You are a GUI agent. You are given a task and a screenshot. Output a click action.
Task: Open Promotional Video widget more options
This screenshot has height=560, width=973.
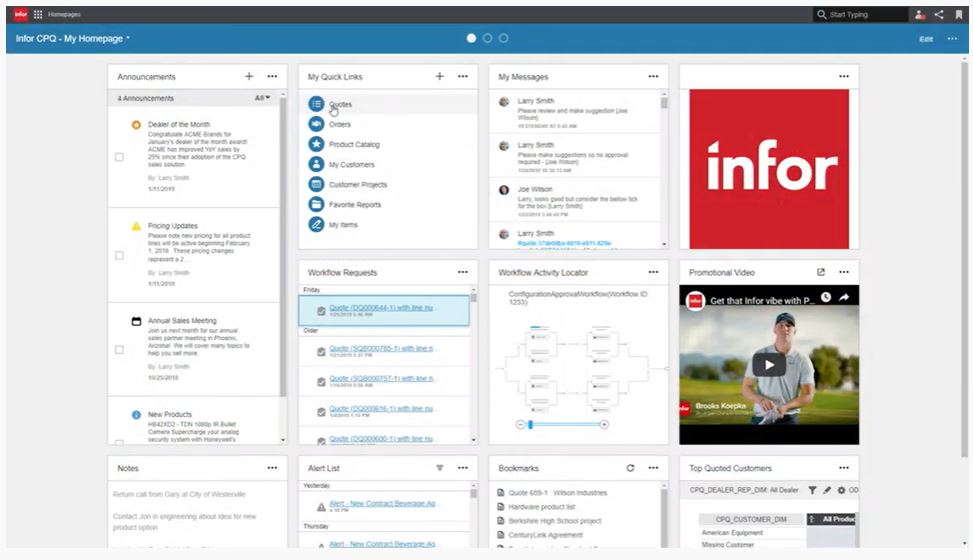(x=844, y=272)
